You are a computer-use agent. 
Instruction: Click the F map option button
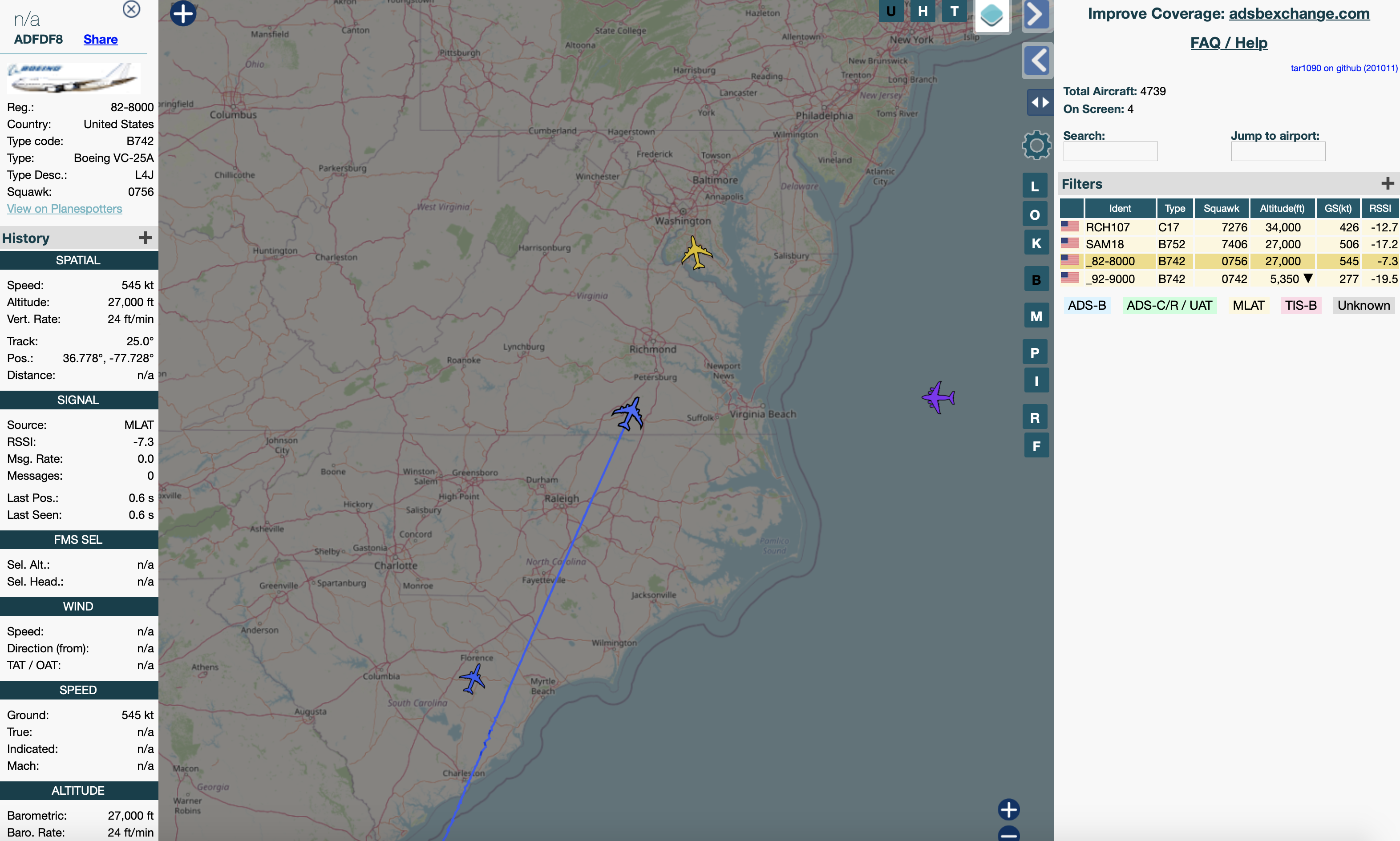pos(1036,445)
